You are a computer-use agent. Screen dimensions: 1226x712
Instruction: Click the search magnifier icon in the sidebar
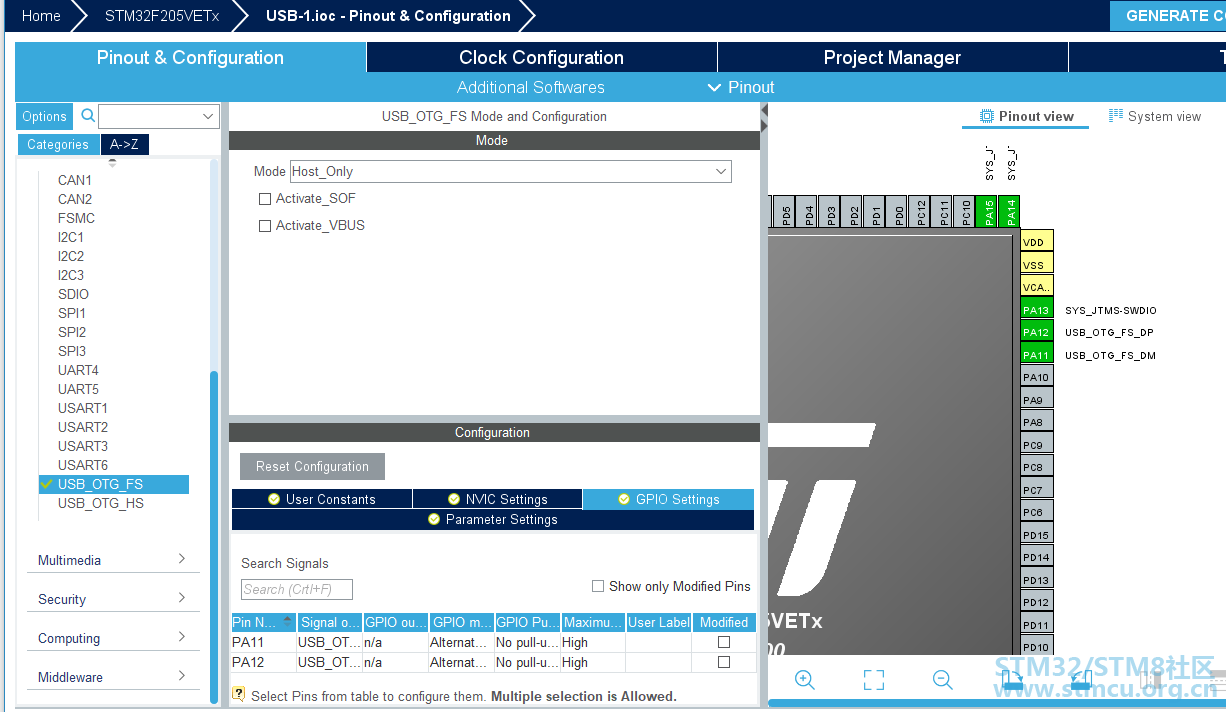coord(88,116)
